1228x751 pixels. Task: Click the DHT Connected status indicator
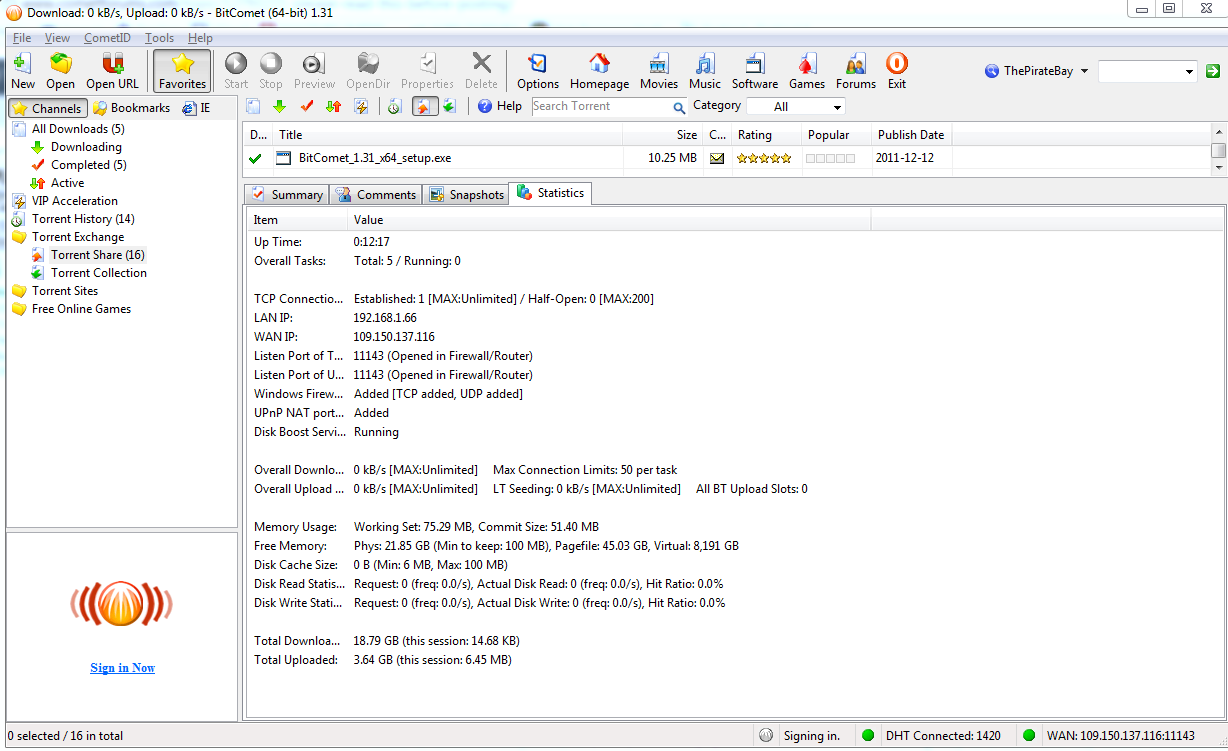(x=931, y=736)
